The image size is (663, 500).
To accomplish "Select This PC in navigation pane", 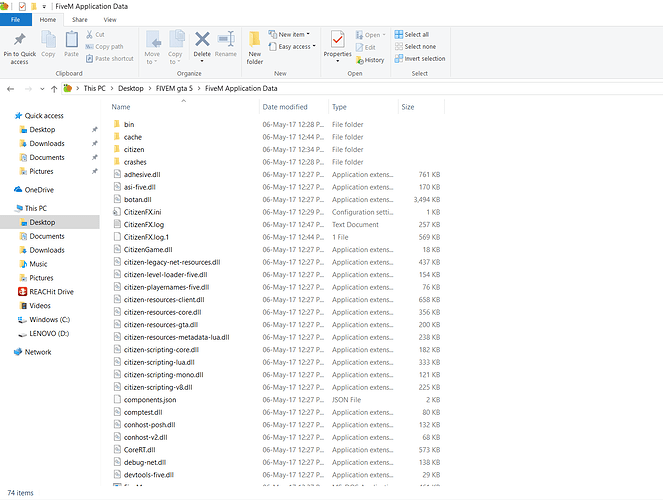I will 31,208.
